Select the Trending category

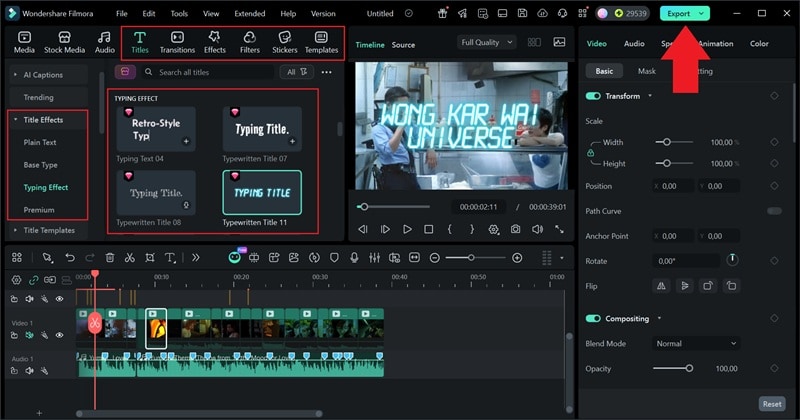click(x=38, y=97)
